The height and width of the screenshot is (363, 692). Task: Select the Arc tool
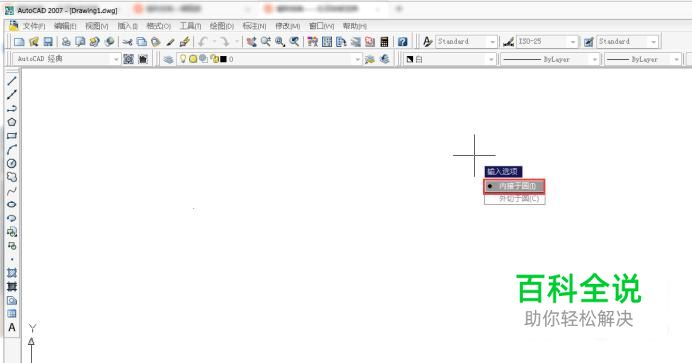(12, 150)
